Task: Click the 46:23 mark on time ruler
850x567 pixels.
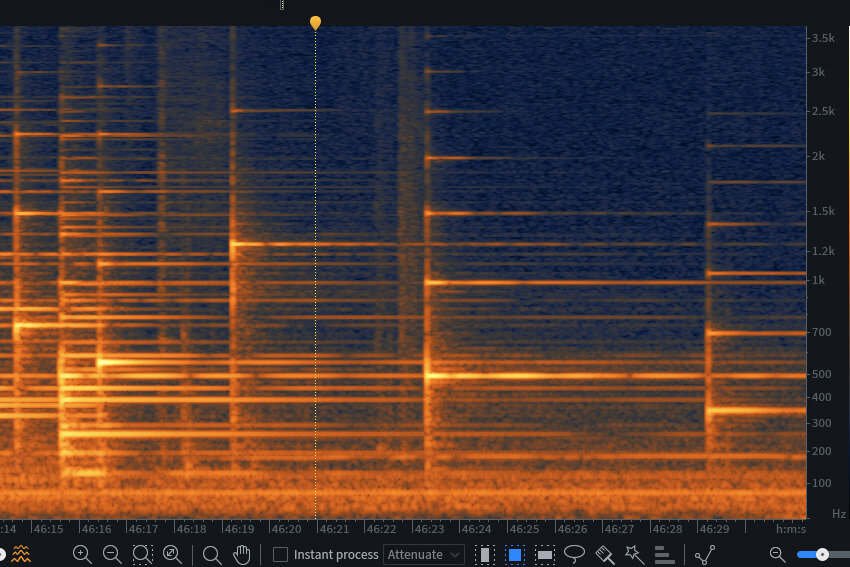Action: 429,529
